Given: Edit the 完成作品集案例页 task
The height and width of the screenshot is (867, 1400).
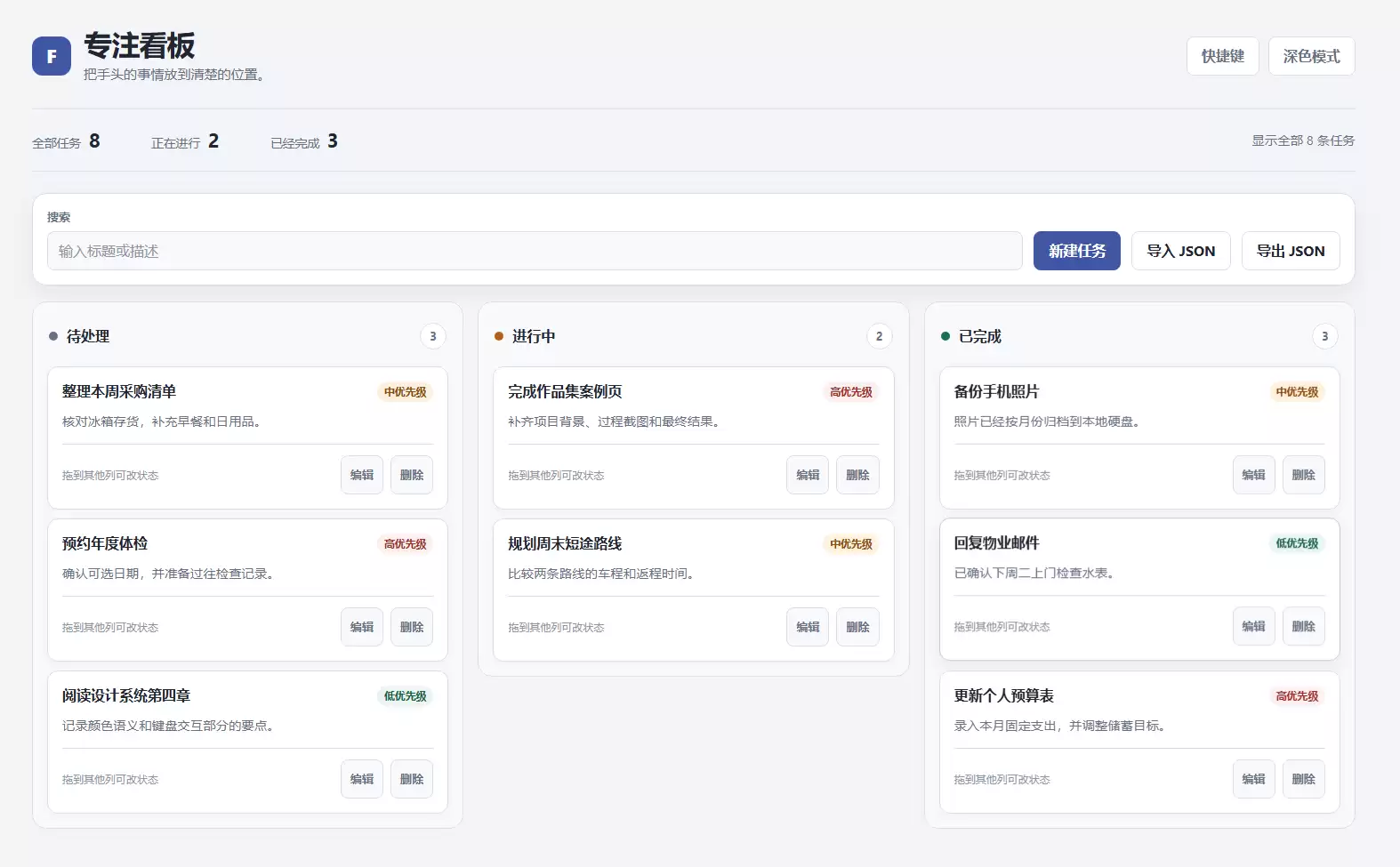Looking at the screenshot, I should 808,475.
